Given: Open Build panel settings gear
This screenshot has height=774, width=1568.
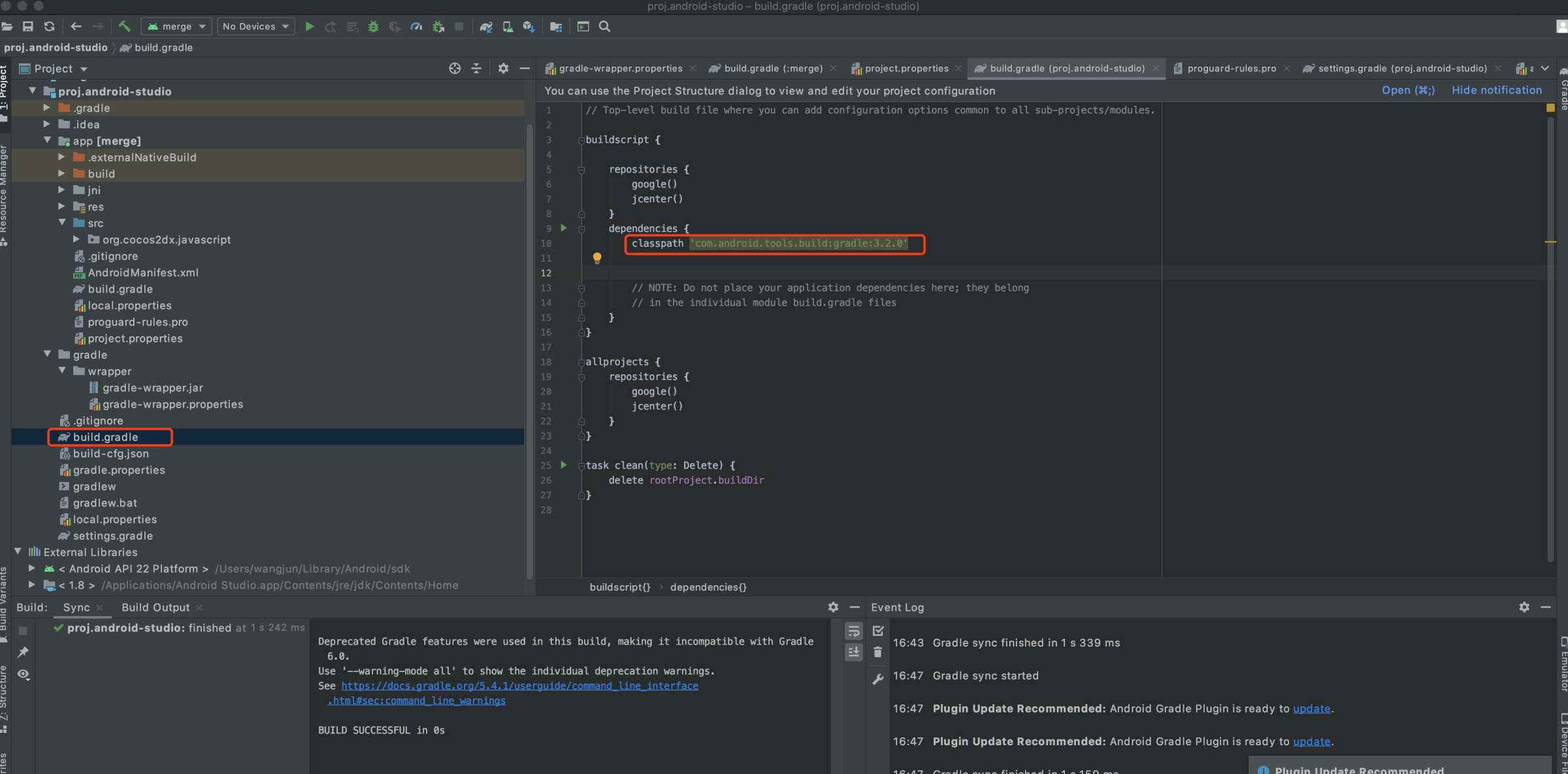Looking at the screenshot, I should [833, 607].
